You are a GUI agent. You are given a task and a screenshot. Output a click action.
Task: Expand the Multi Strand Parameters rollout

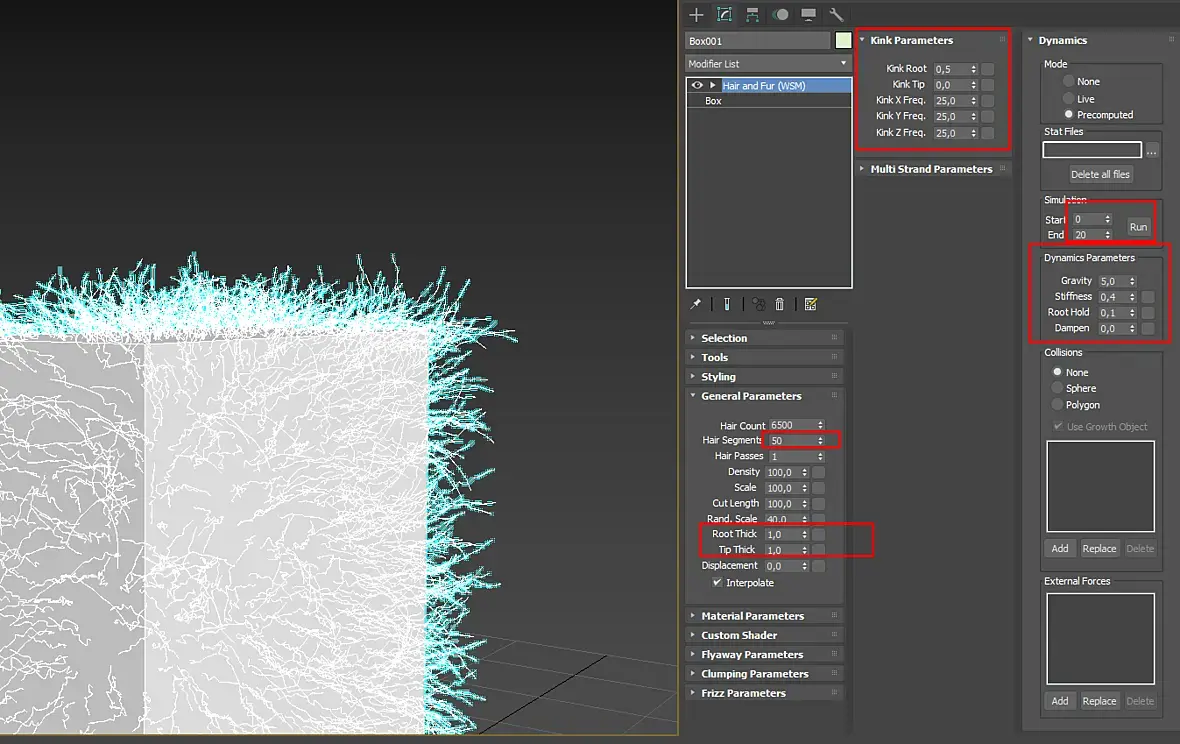pos(931,169)
